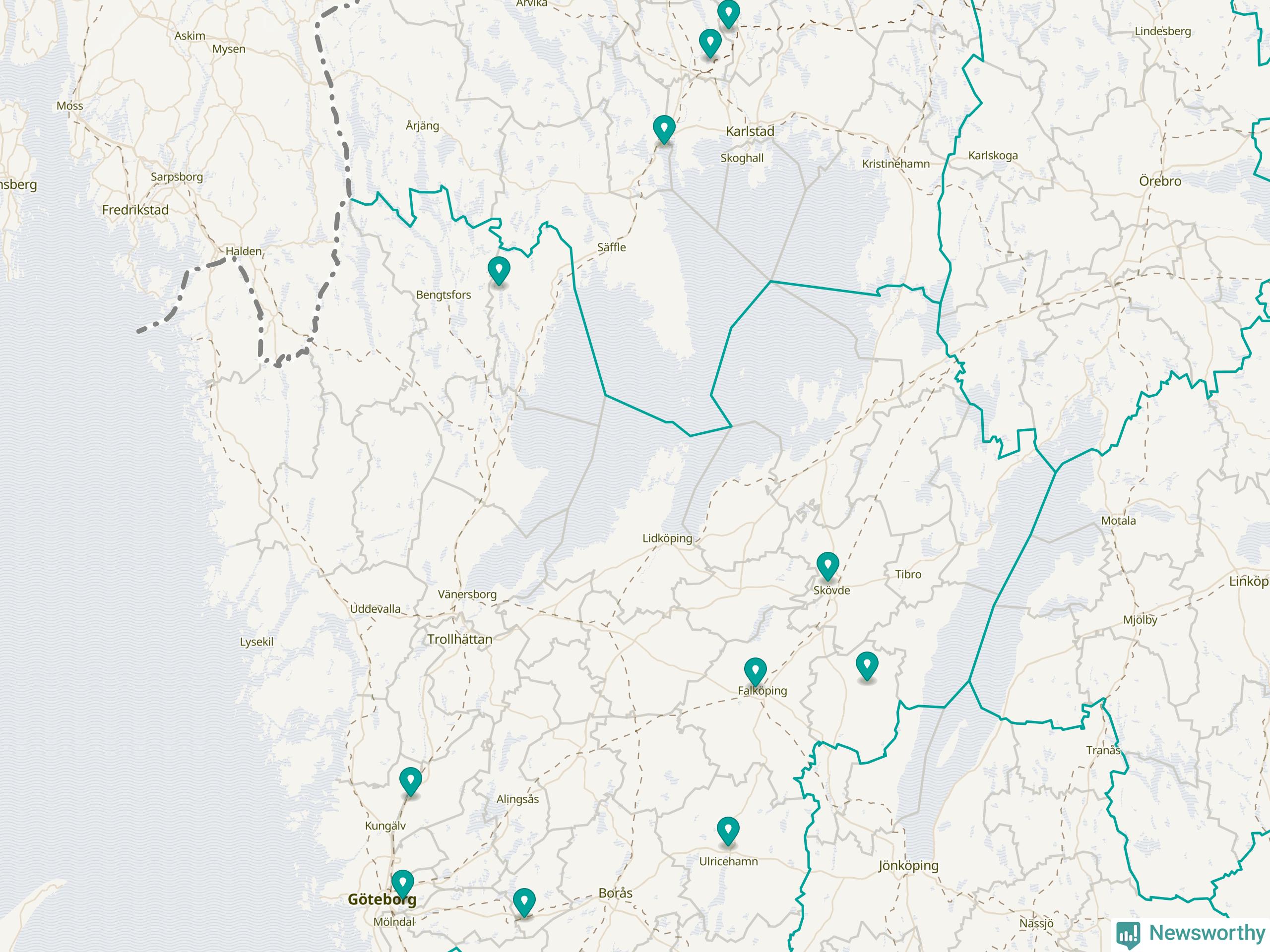Click the Borås label
1270x952 pixels.
pos(615,893)
